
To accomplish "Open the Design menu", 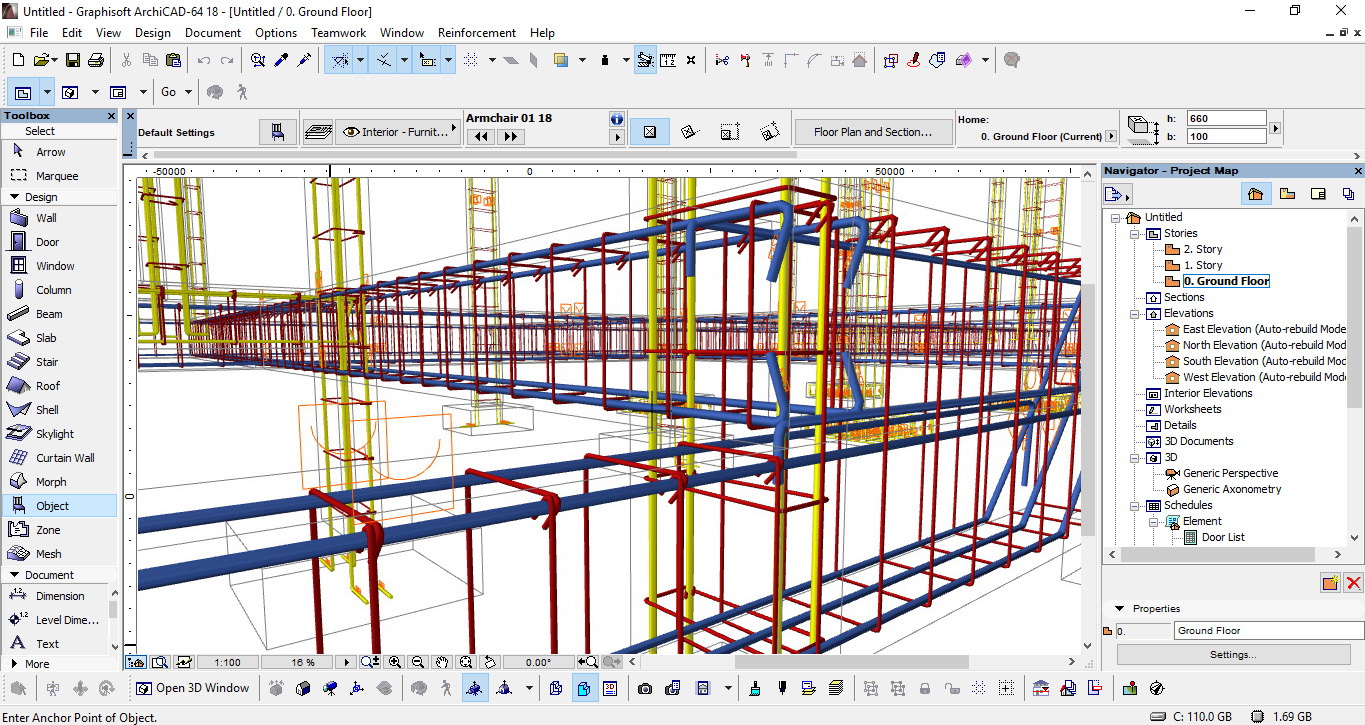I will pyautogui.click(x=153, y=32).
